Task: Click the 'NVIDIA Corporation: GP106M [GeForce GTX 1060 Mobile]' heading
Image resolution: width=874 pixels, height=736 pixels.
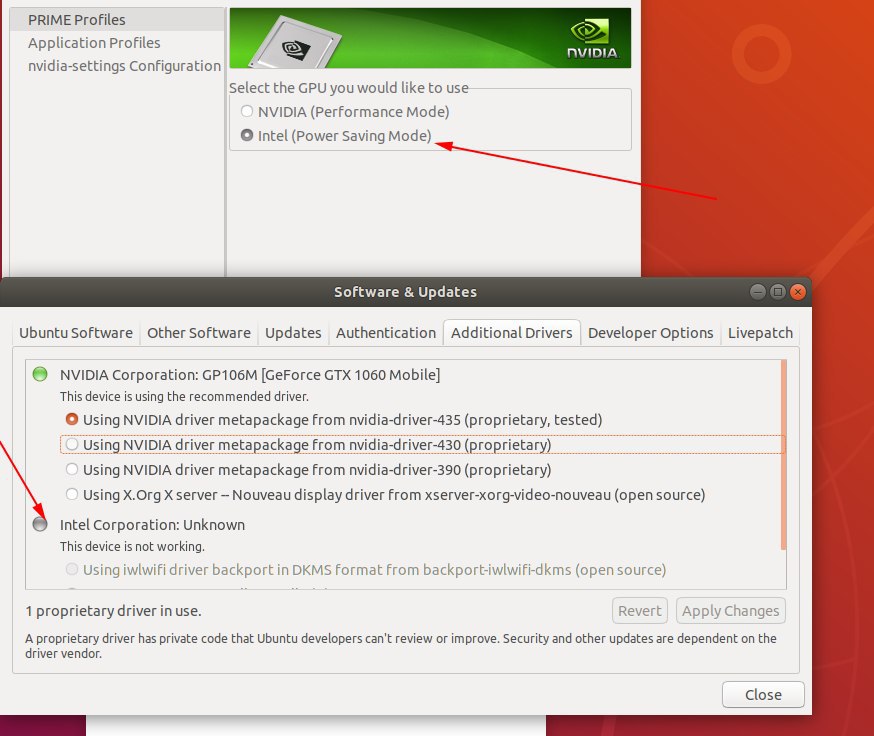Action: pos(250,375)
